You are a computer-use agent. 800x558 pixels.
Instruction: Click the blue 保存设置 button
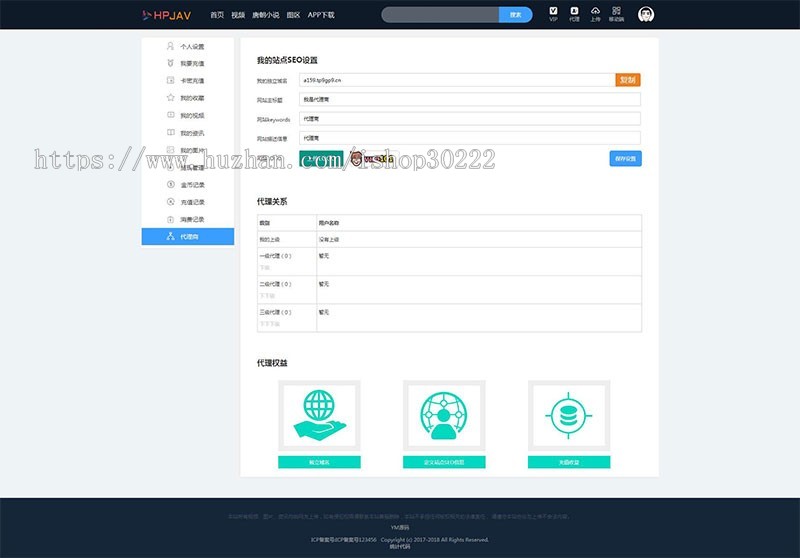click(626, 159)
